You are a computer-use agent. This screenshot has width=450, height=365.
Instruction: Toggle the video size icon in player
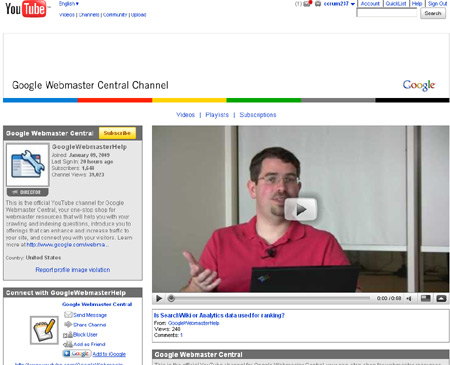click(426, 298)
